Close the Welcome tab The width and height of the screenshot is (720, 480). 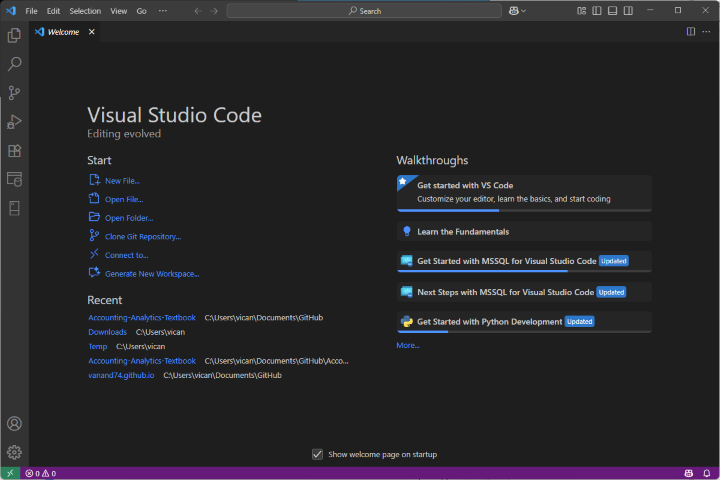coord(91,32)
